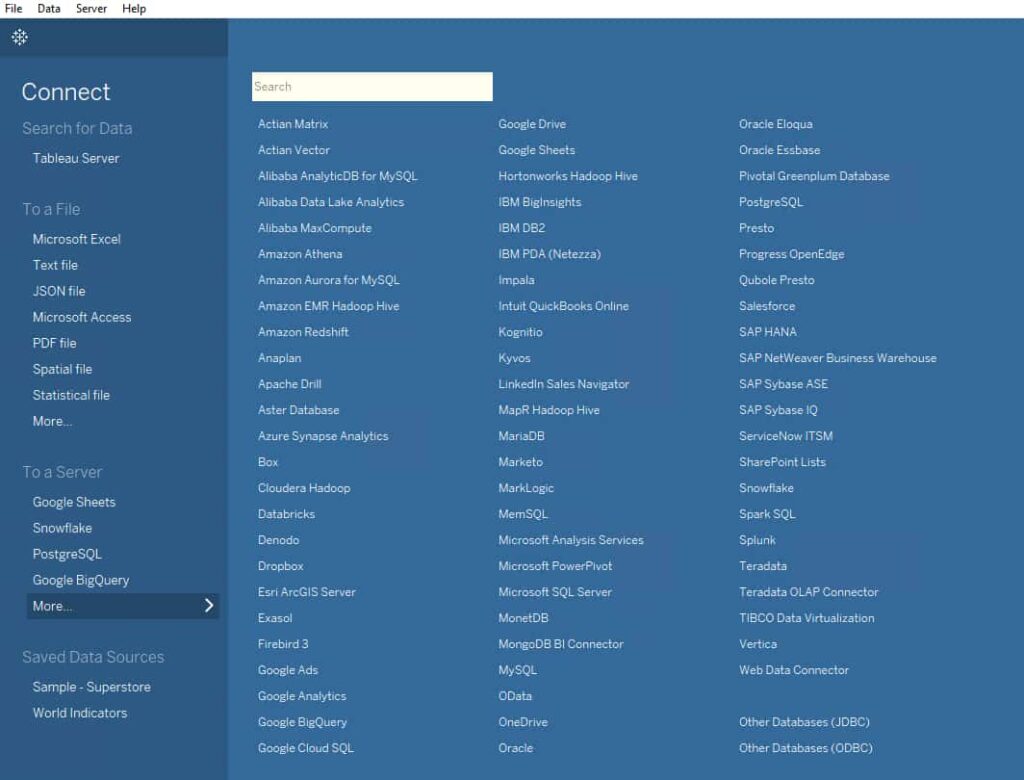This screenshot has width=1024, height=780.
Task: Choose Google Drive connector
Action: tap(532, 124)
